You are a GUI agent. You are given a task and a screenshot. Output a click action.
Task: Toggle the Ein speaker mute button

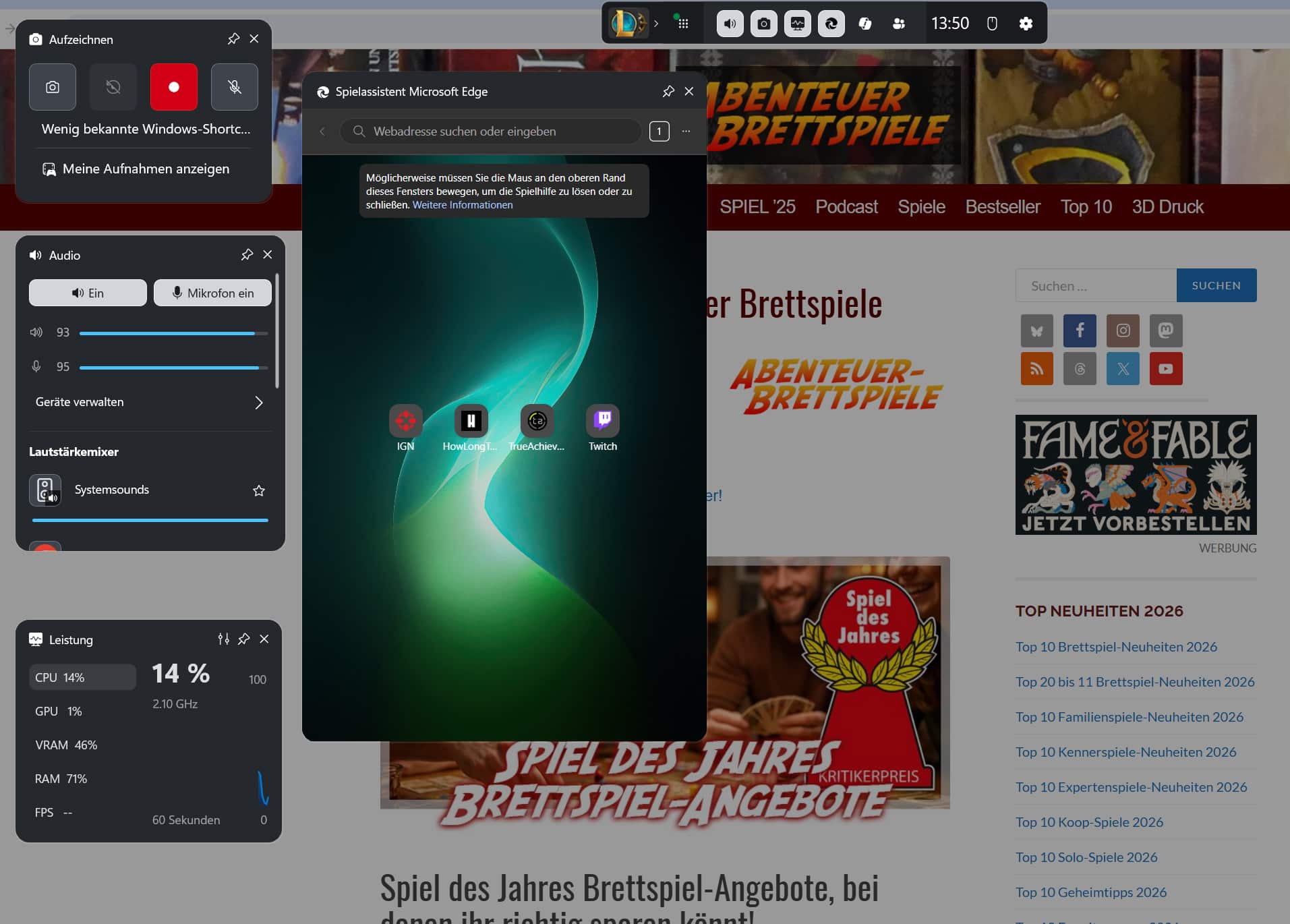88,293
